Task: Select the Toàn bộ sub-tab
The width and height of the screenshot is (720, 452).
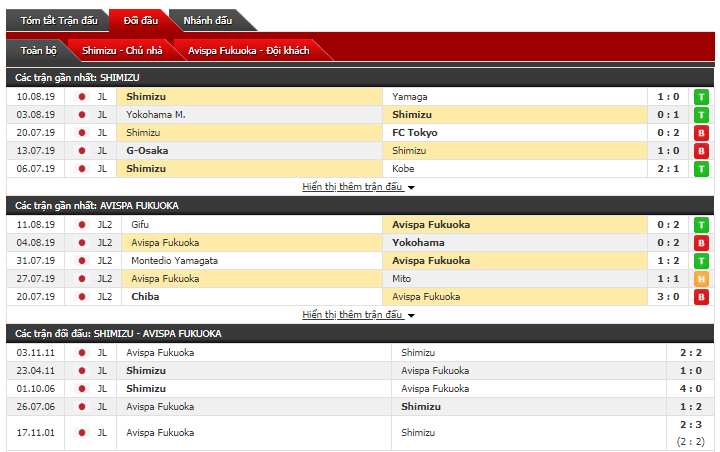Action: click(x=39, y=51)
